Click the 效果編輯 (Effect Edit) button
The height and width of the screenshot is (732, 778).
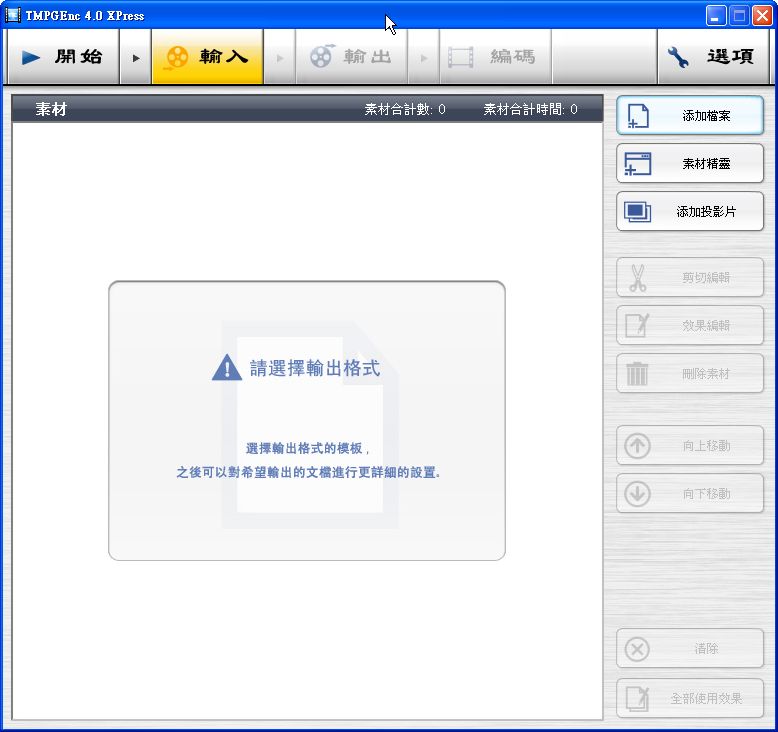coord(690,326)
